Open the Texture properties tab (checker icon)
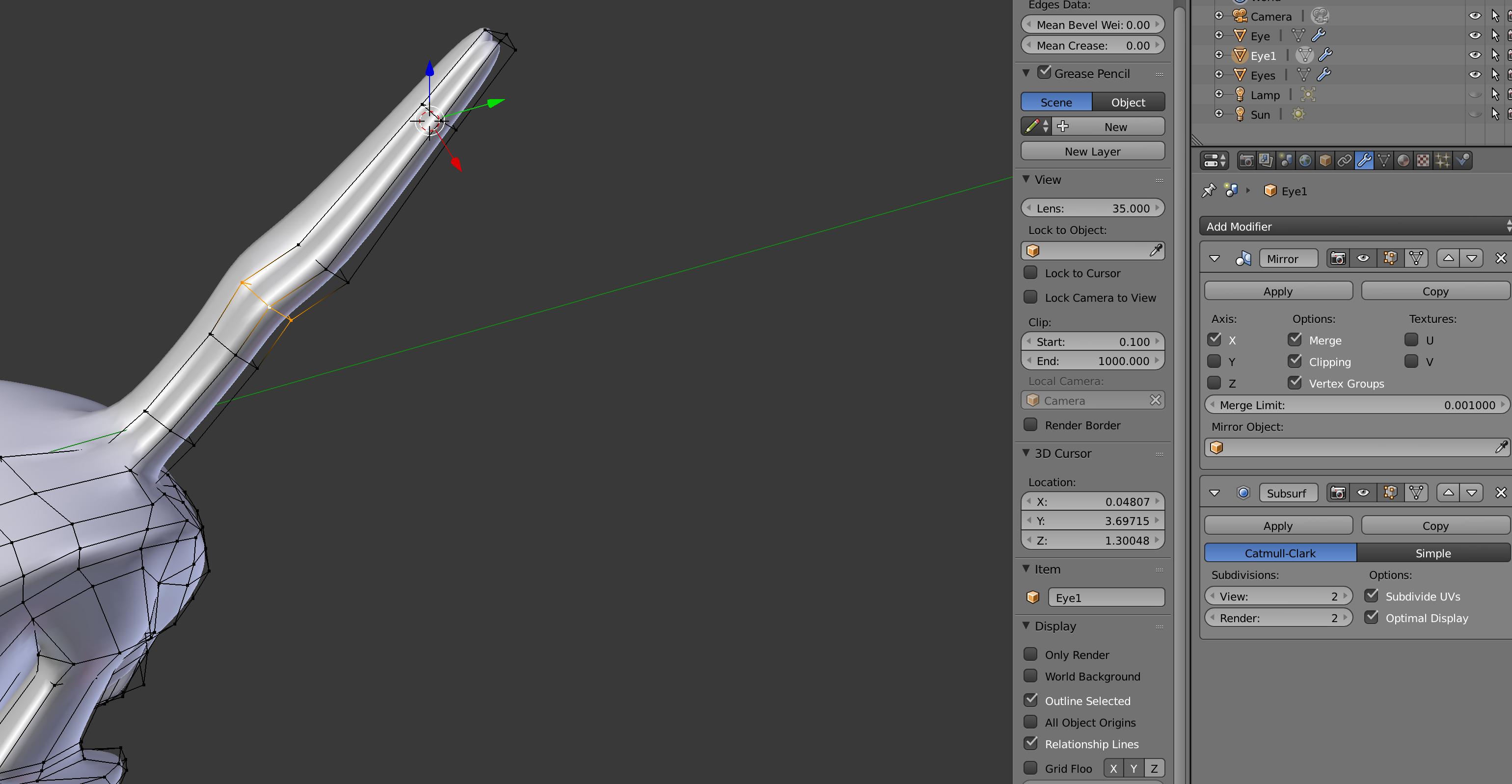Viewport: 1512px width, 784px height. pyautogui.click(x=1423, y=160)
